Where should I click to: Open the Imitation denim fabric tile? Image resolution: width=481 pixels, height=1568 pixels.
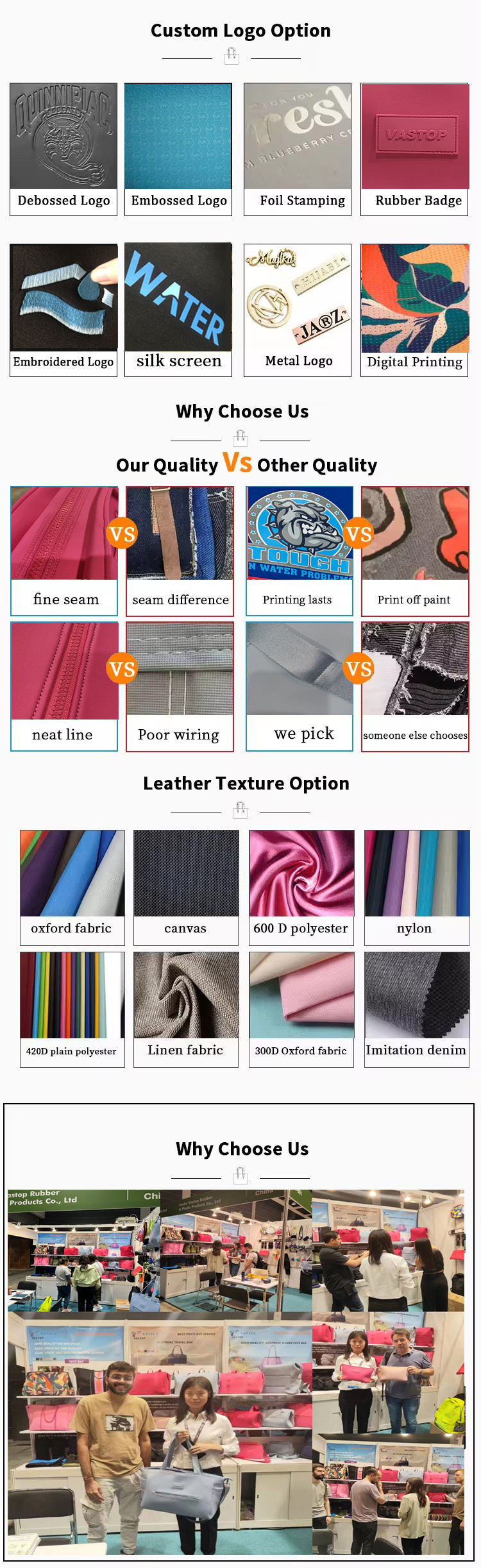click(x=417, y=995)
